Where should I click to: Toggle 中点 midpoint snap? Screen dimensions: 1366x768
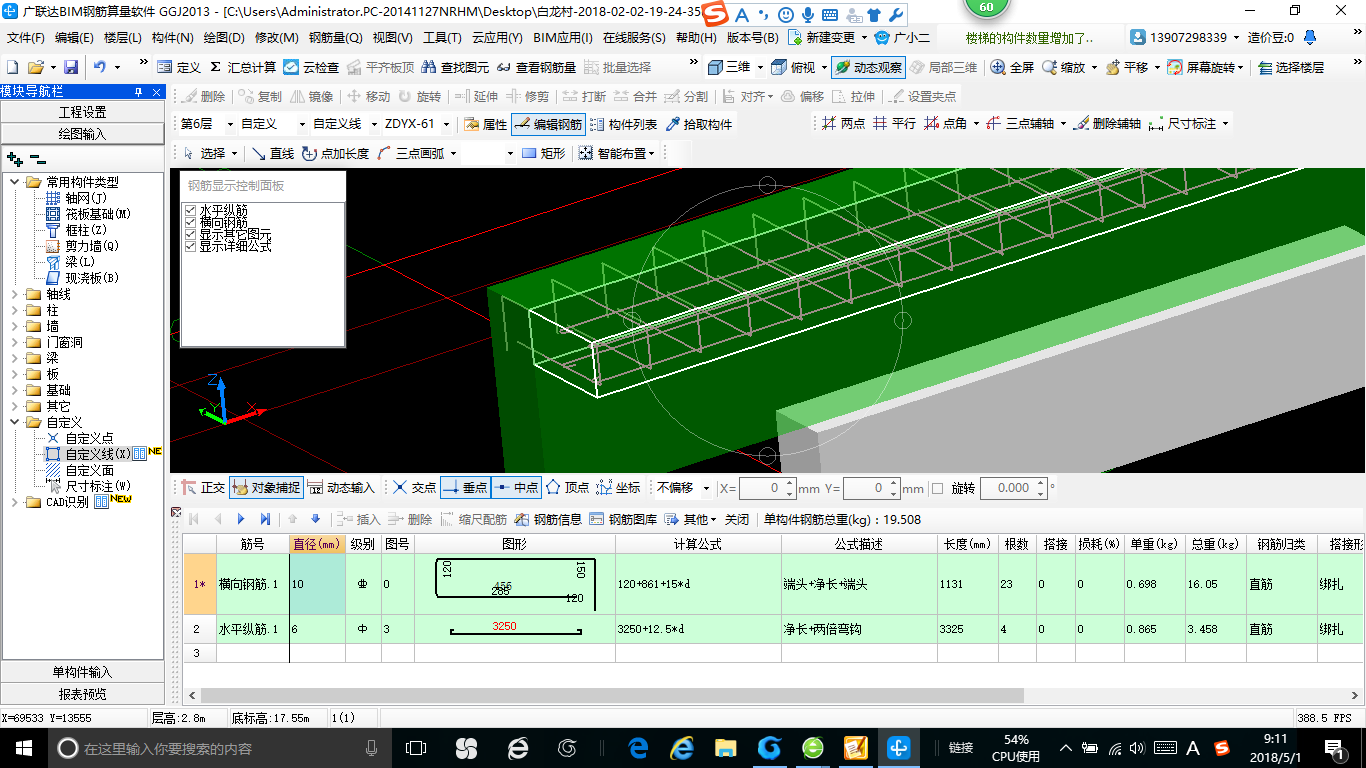[516, 488]
